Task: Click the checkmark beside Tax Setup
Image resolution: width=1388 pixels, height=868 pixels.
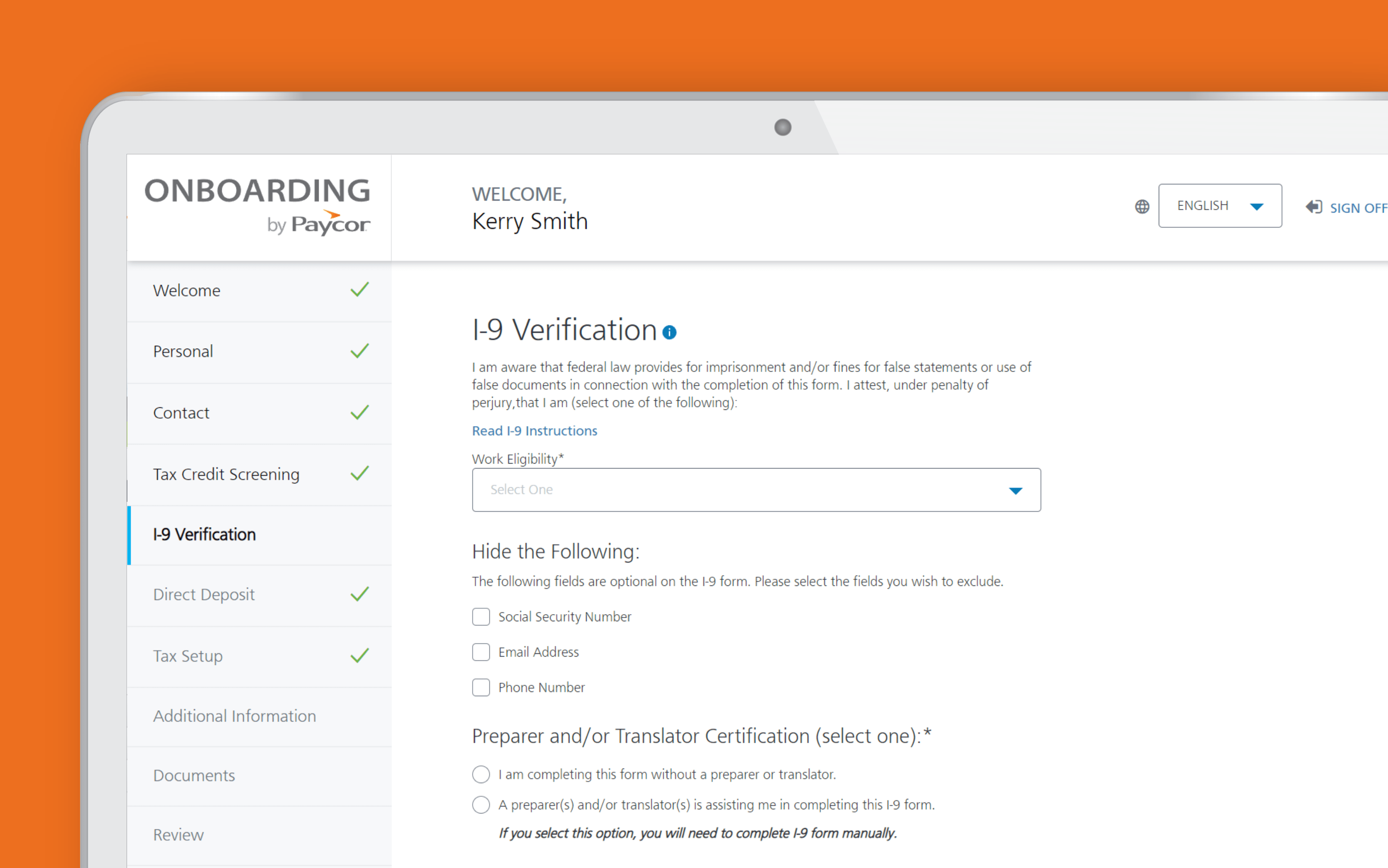Action: [359, 655]
